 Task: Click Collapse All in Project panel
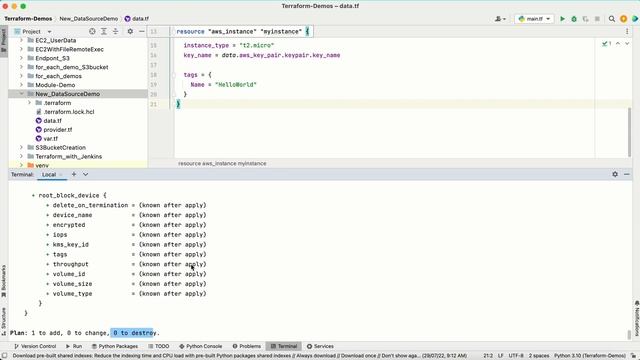116,31
